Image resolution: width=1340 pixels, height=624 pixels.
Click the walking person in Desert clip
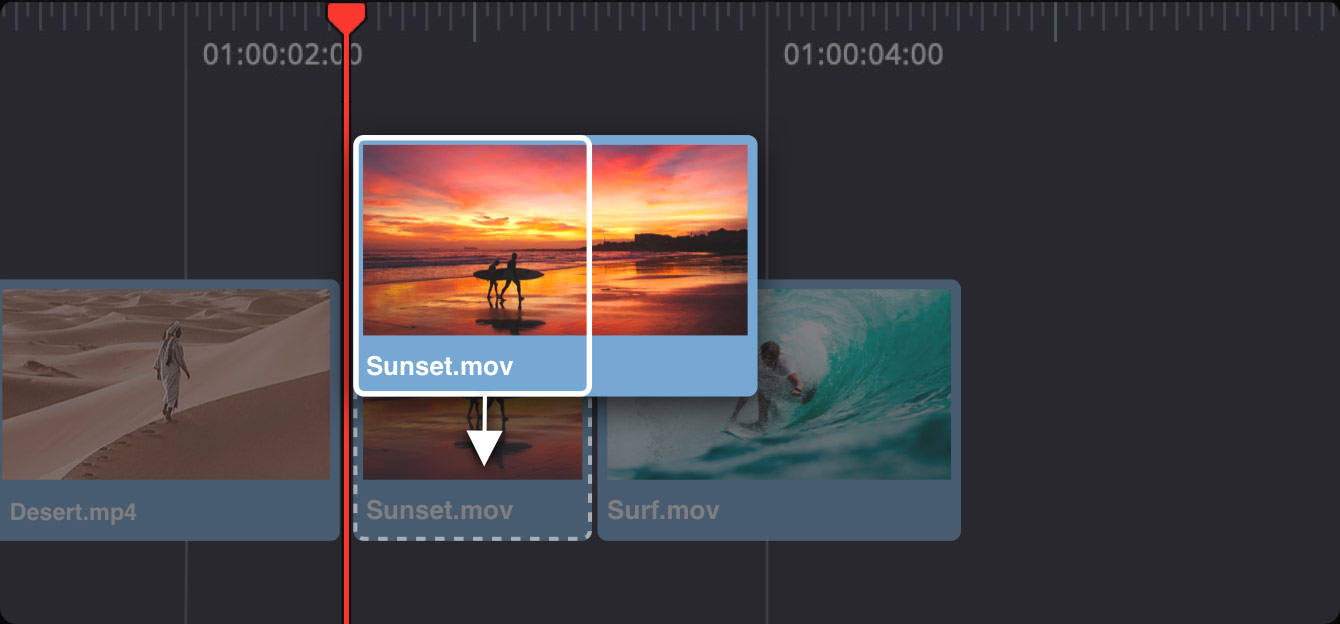point(170,368)
